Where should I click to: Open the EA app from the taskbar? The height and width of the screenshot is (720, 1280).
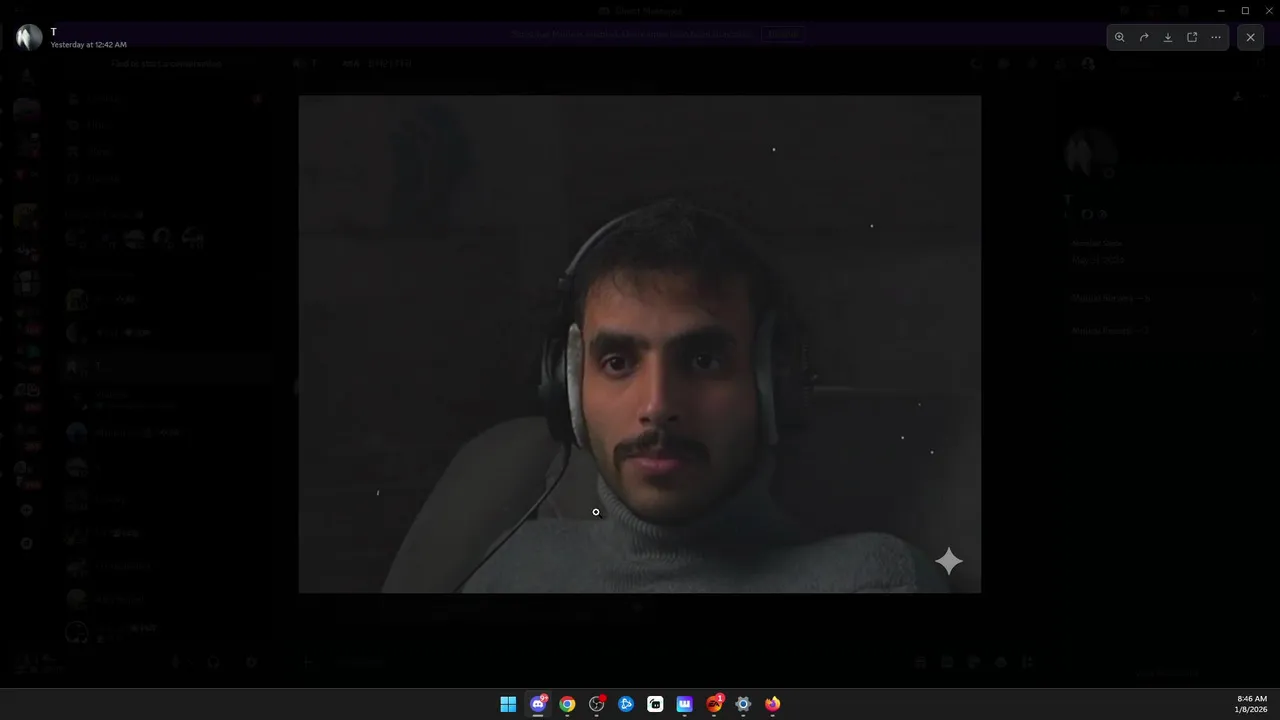coord(714,704)
